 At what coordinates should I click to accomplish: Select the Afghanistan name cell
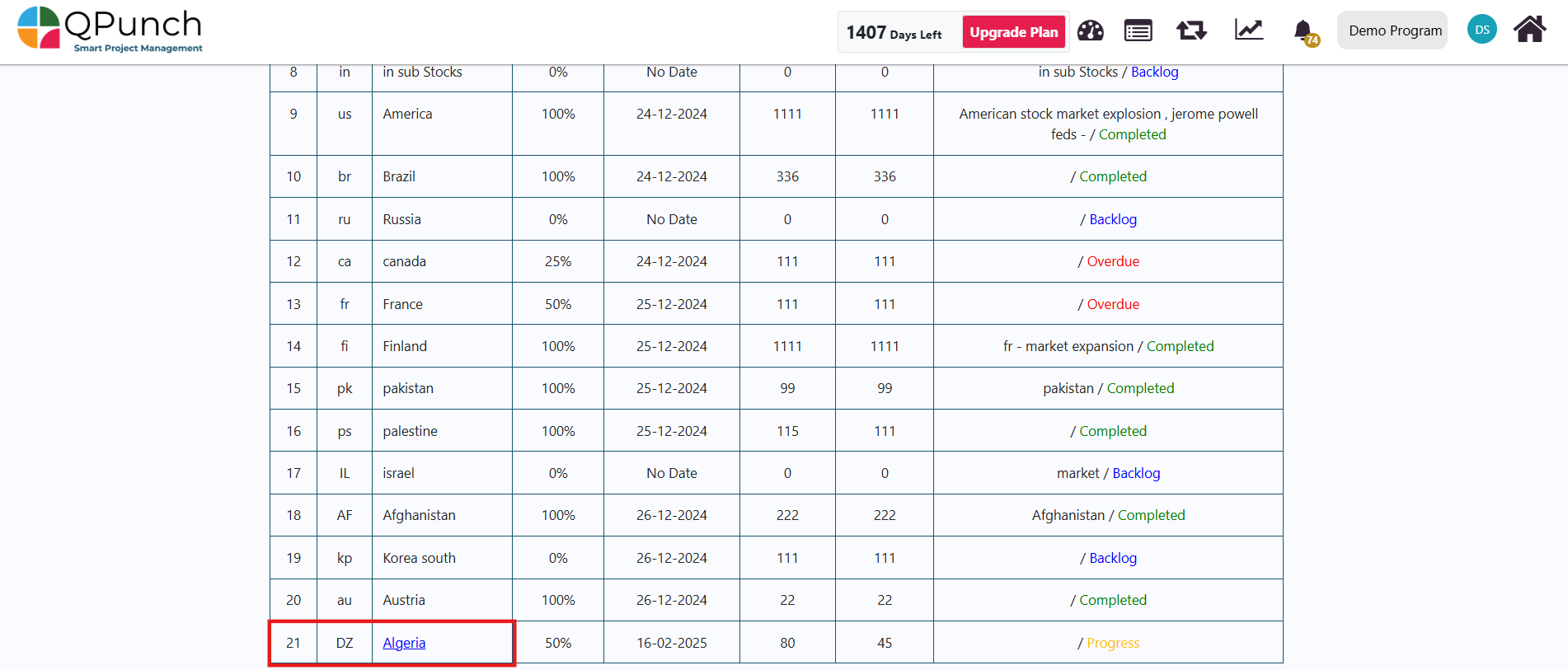click(x=442, y=515)
